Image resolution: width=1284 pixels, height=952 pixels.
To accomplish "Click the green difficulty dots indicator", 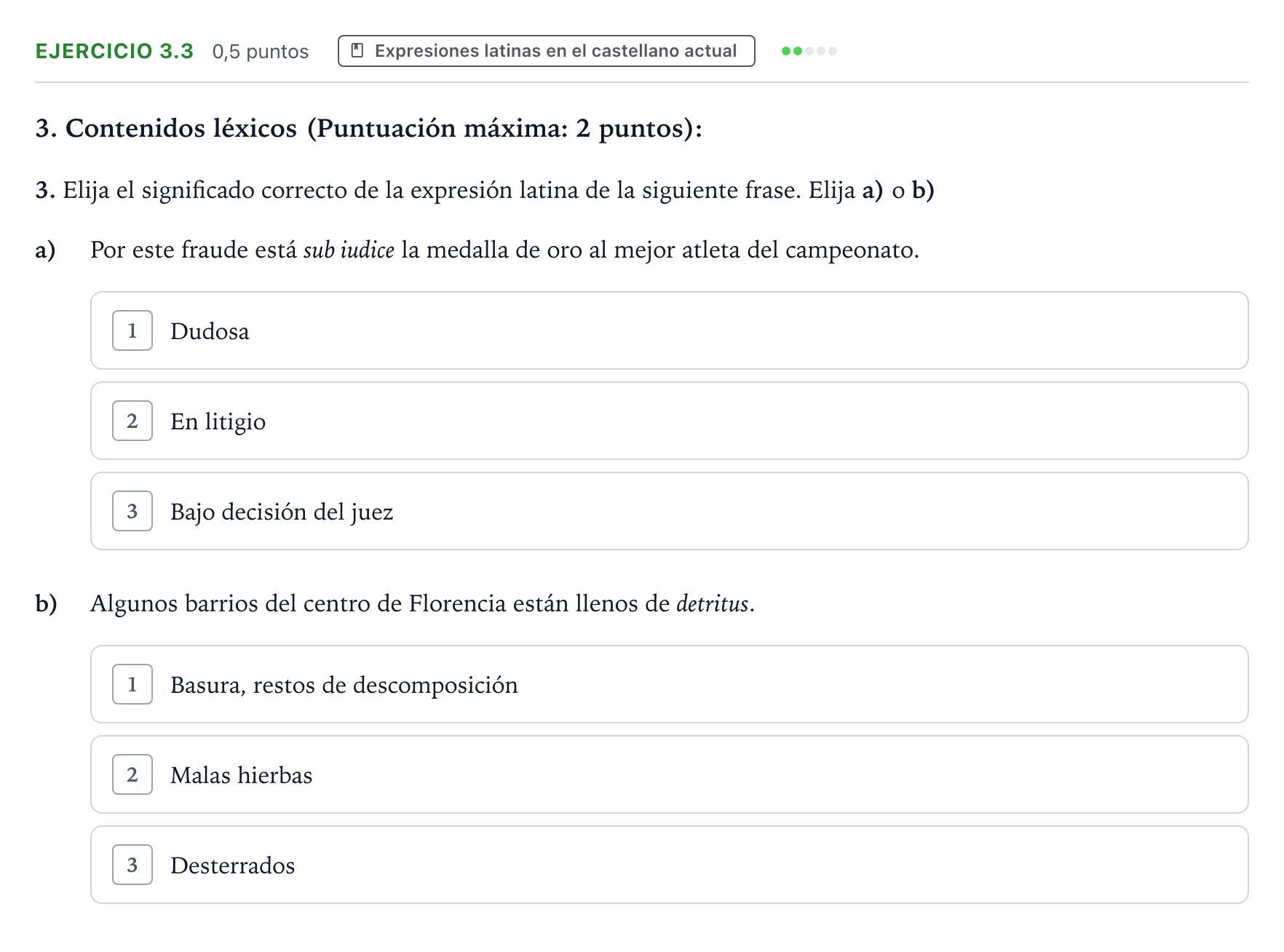I will click(809, 51).
